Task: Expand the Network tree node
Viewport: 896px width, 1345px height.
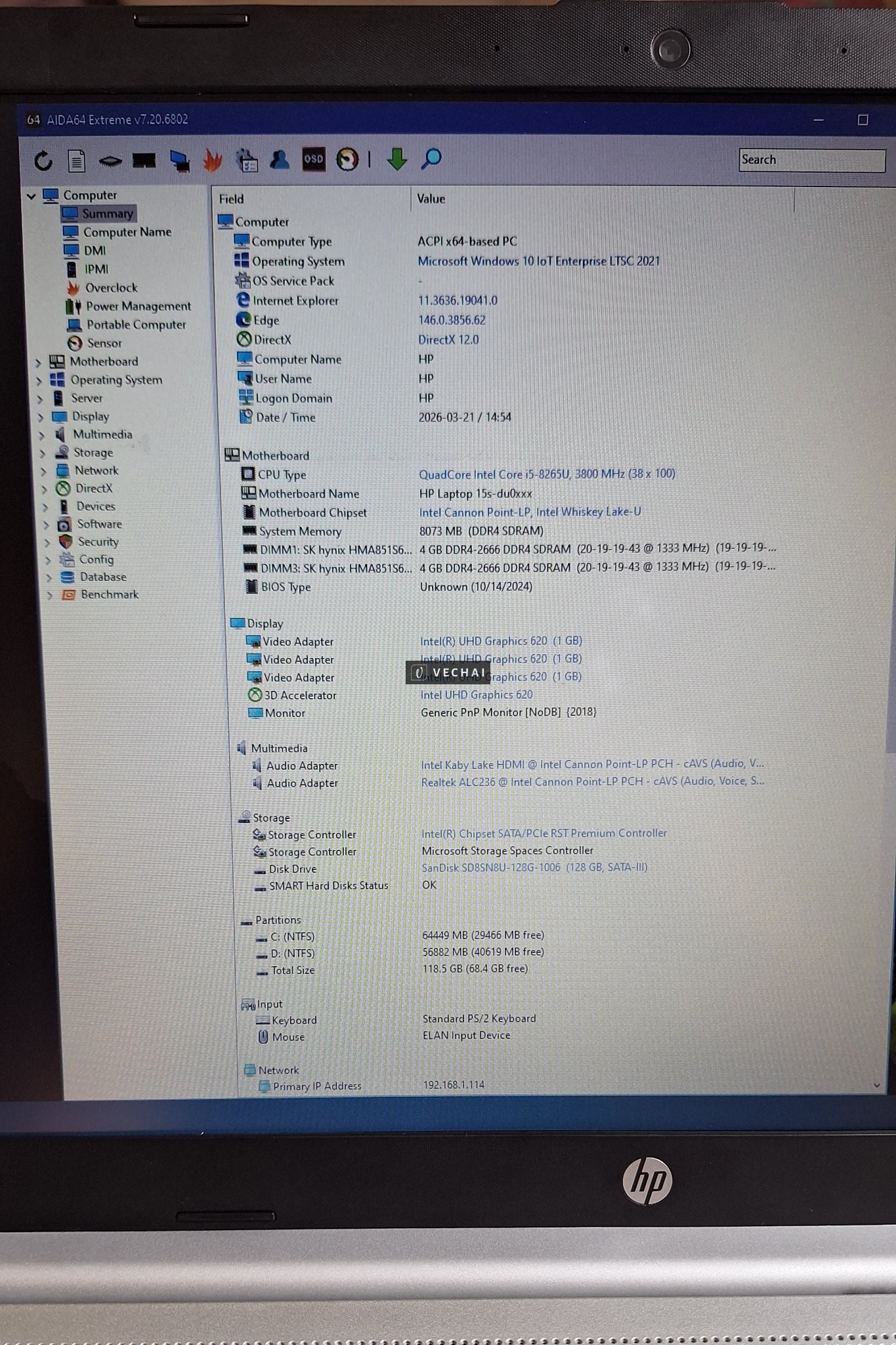Action: click(x=44, y=471)
